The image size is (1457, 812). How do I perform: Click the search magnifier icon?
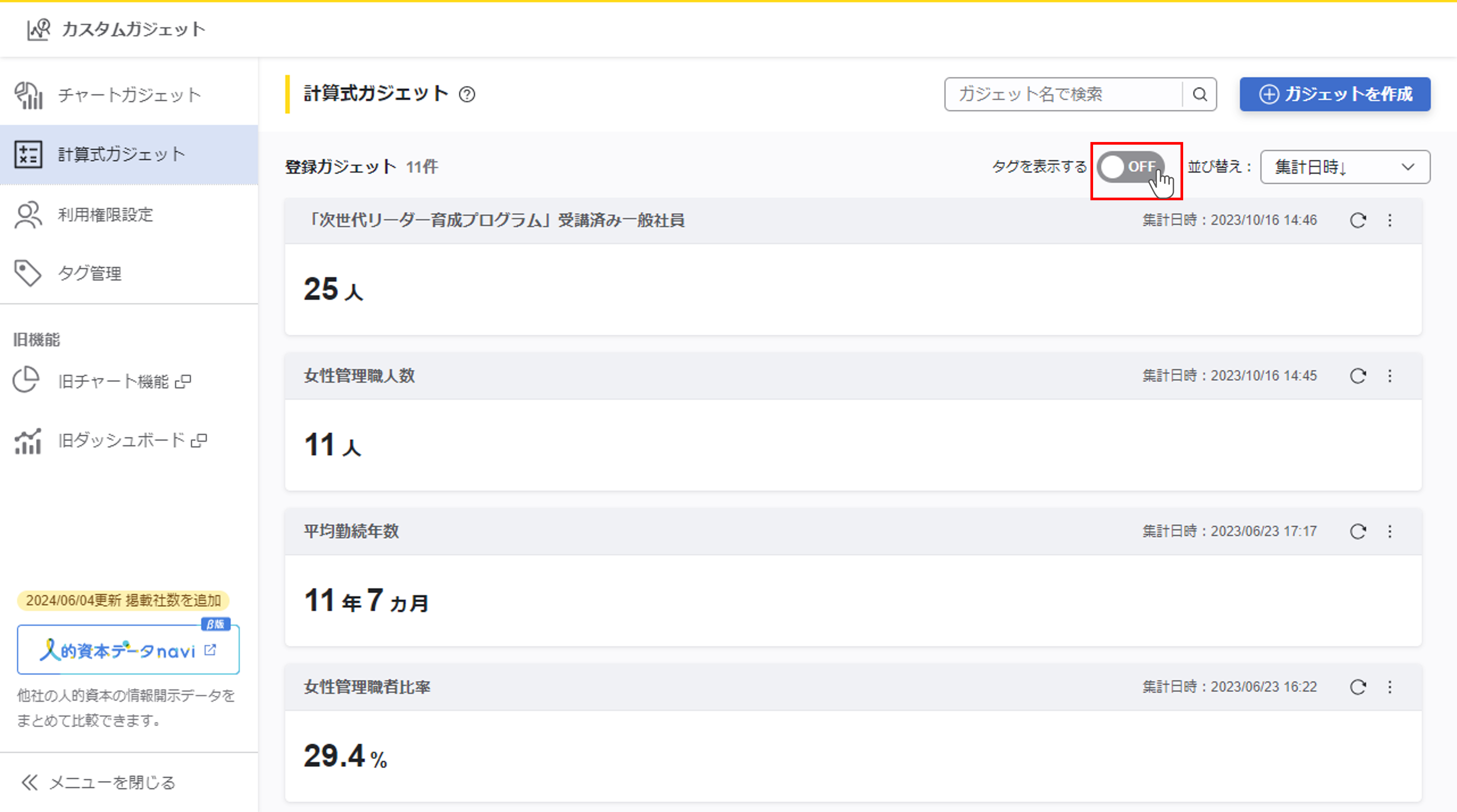1200,94
